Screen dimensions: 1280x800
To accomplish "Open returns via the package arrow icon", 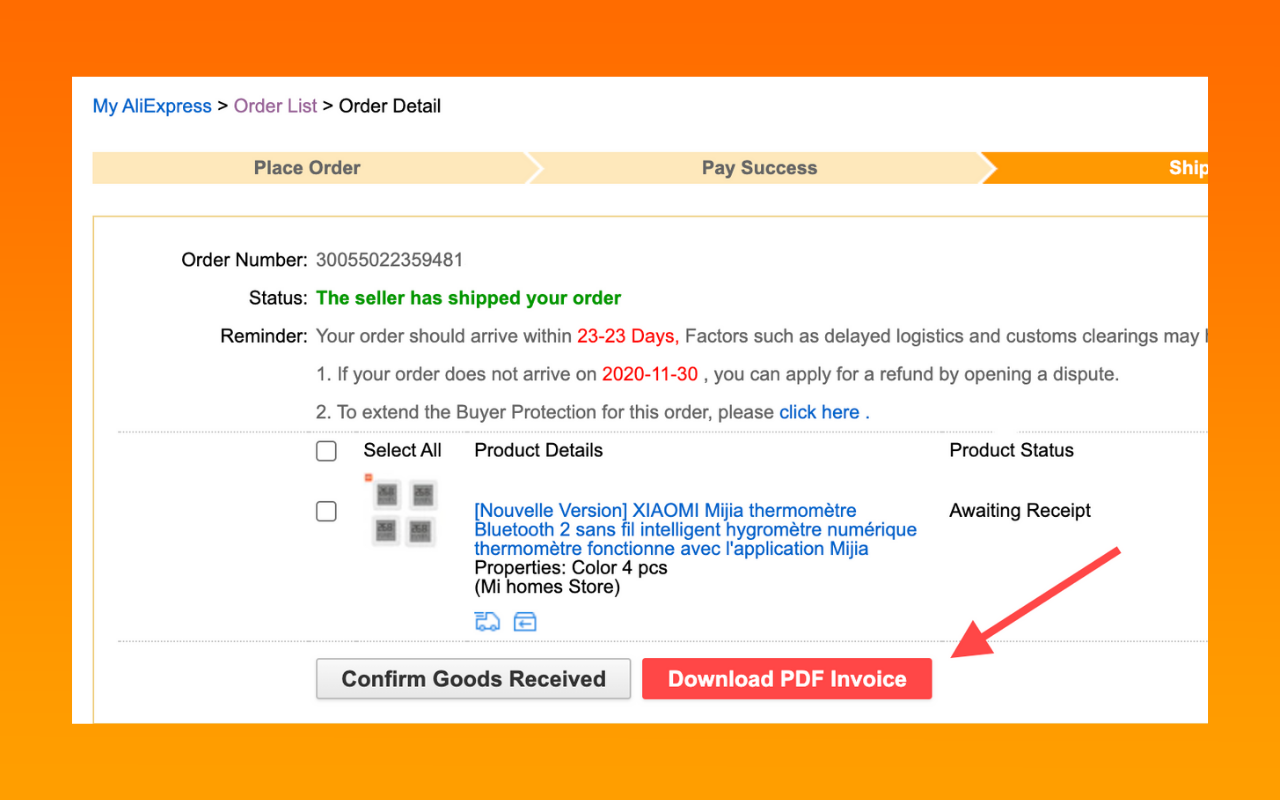I will pos(524,621).
